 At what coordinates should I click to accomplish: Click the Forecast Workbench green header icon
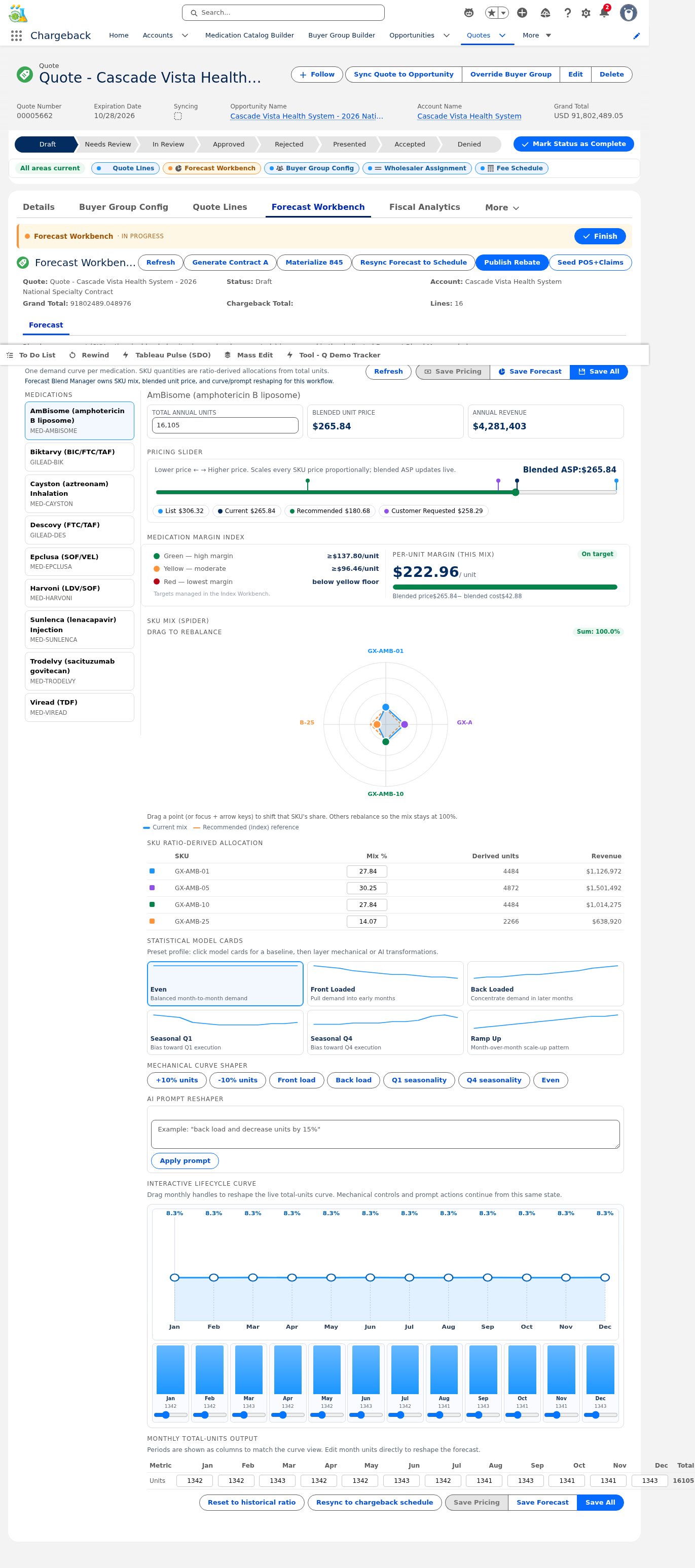23,263
